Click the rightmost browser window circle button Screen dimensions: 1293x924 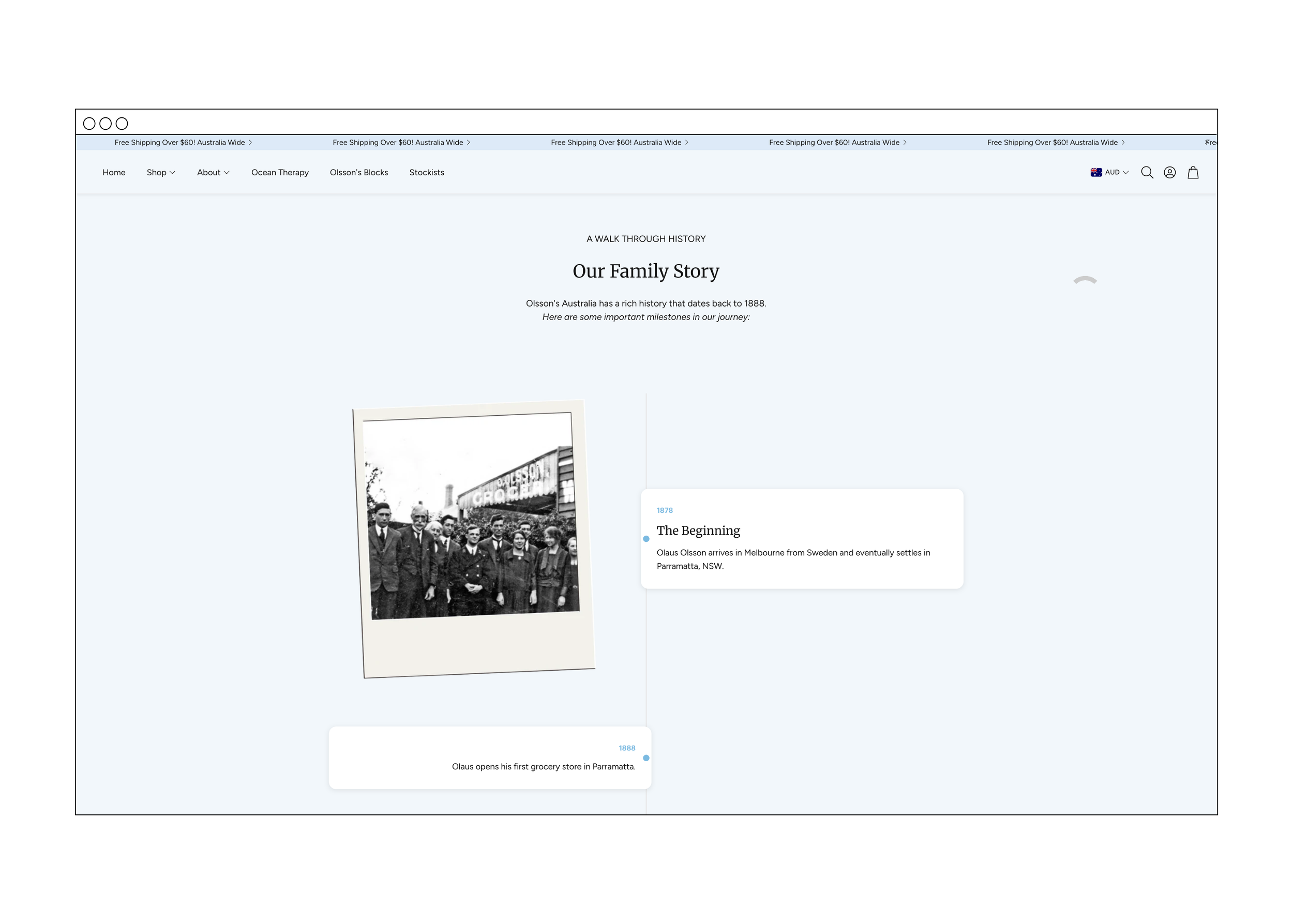(122, 123)
